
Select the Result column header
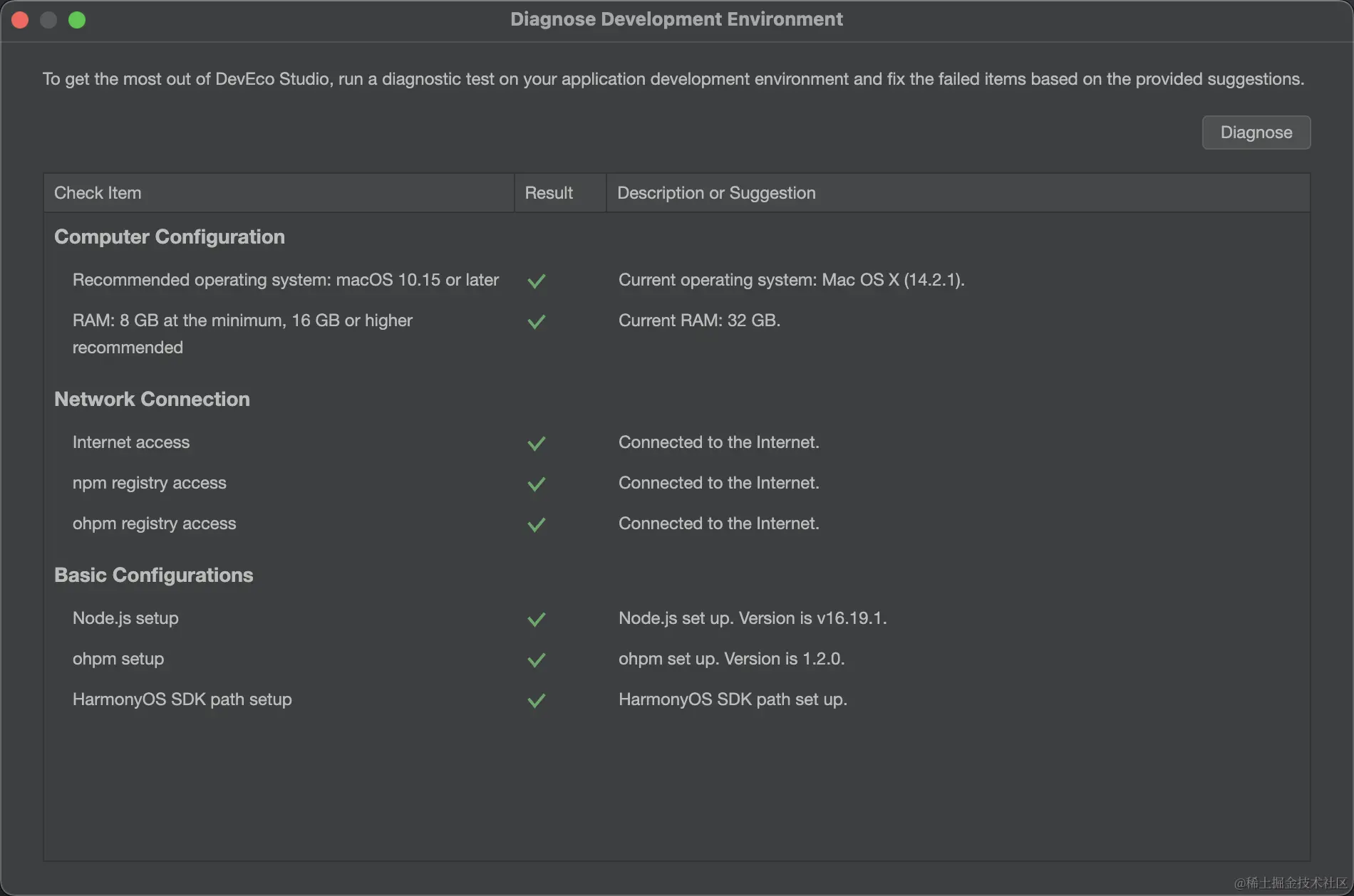click(x=549, y=193)
